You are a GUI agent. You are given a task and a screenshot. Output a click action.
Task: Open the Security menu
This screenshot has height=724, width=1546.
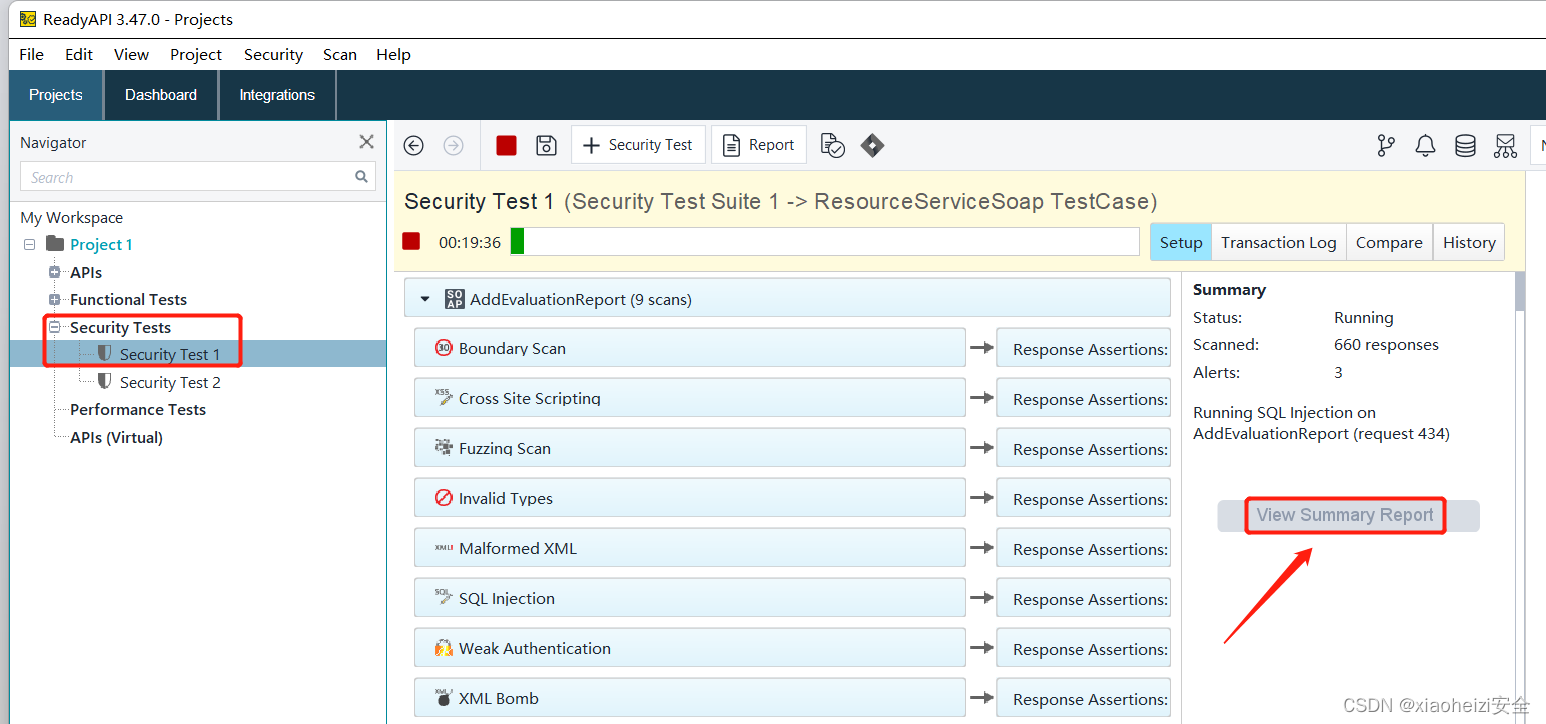[x=273, y=54]
